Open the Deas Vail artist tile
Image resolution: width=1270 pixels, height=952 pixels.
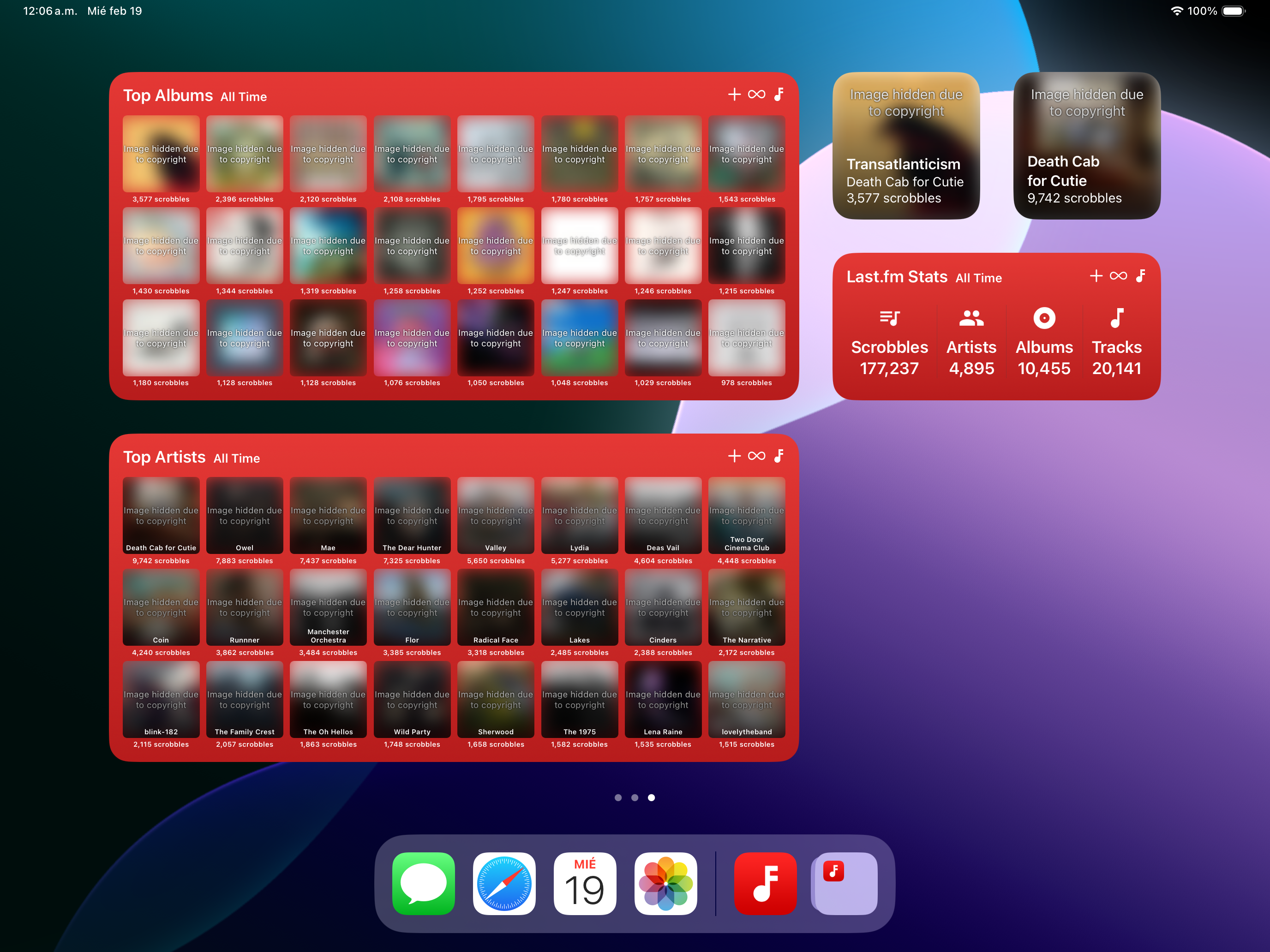(x=663, y=515)
